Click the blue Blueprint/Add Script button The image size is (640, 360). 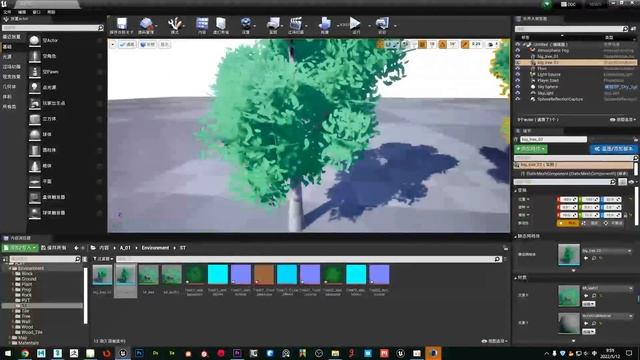(x=614, y=149)
